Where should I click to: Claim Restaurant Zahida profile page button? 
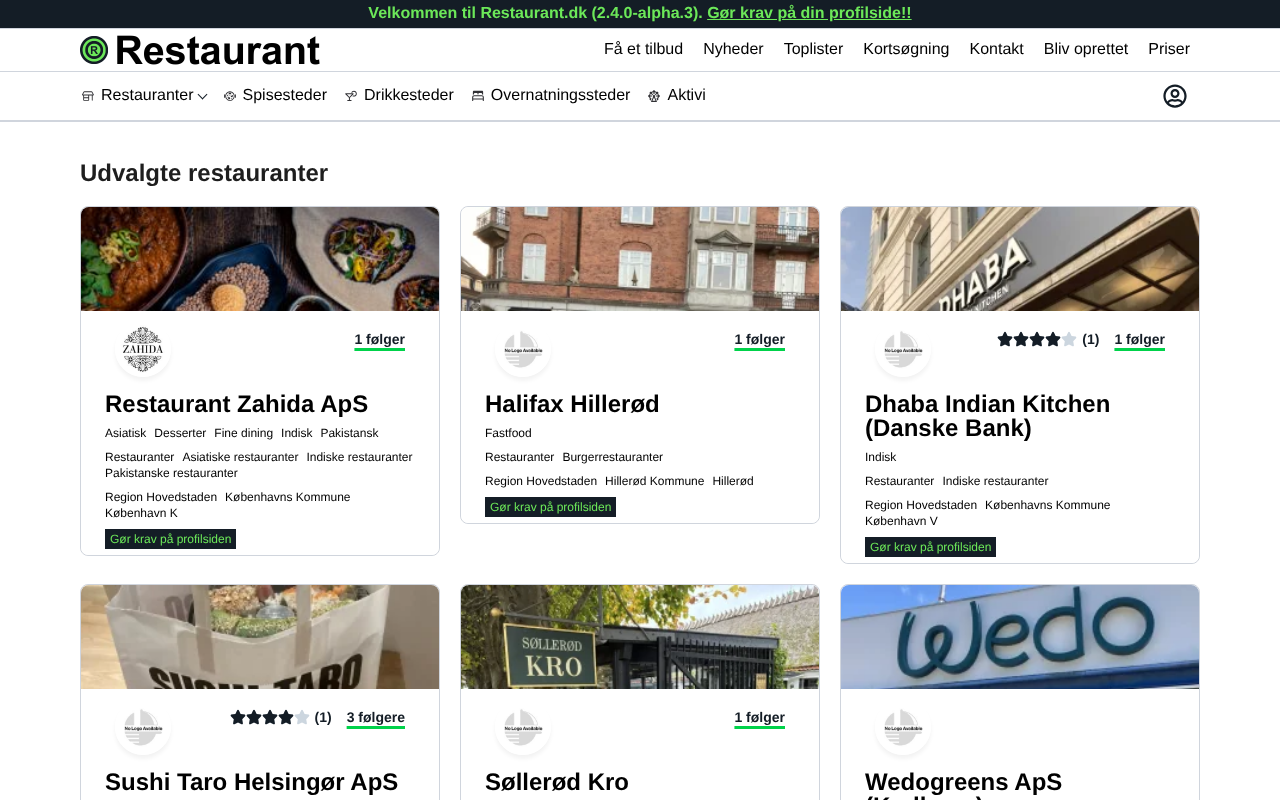[170, 539]
